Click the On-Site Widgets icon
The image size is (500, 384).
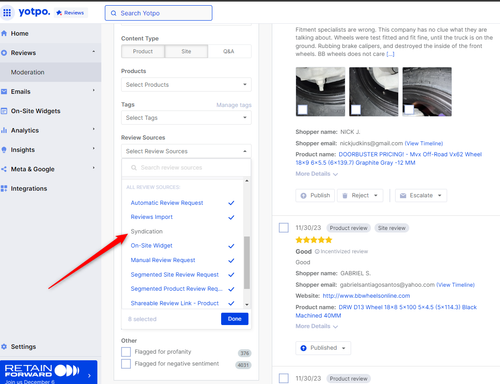click(x=4, y=111)
